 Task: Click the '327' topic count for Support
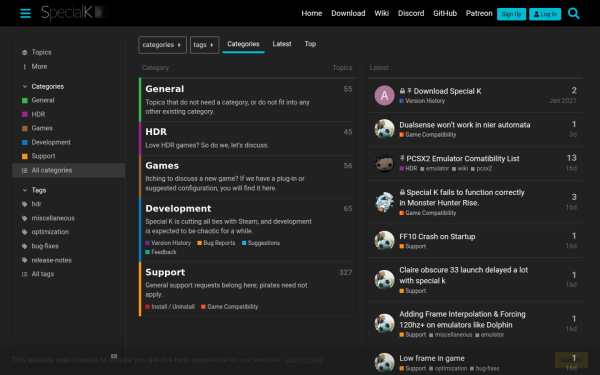pos(345,272)
